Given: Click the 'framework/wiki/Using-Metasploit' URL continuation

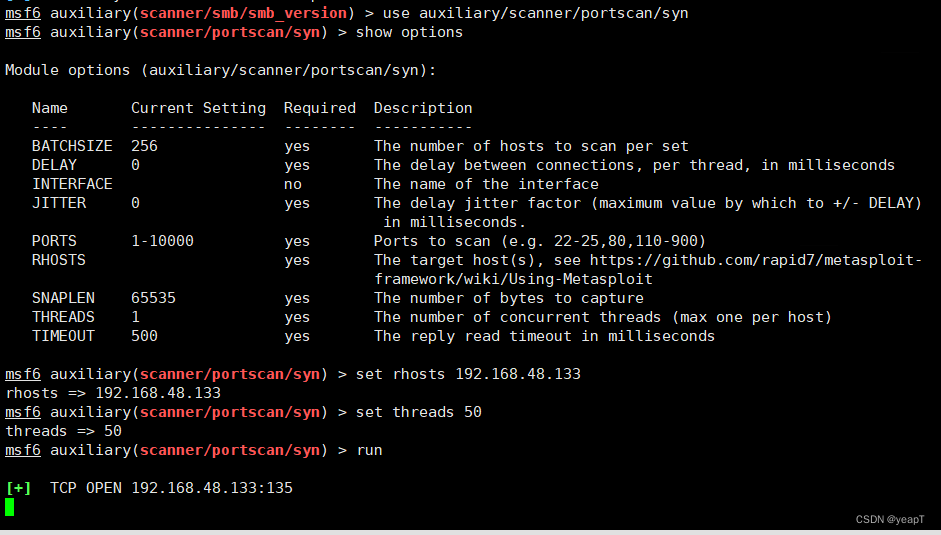Looking at the screenshot, I should coord(513,279).
